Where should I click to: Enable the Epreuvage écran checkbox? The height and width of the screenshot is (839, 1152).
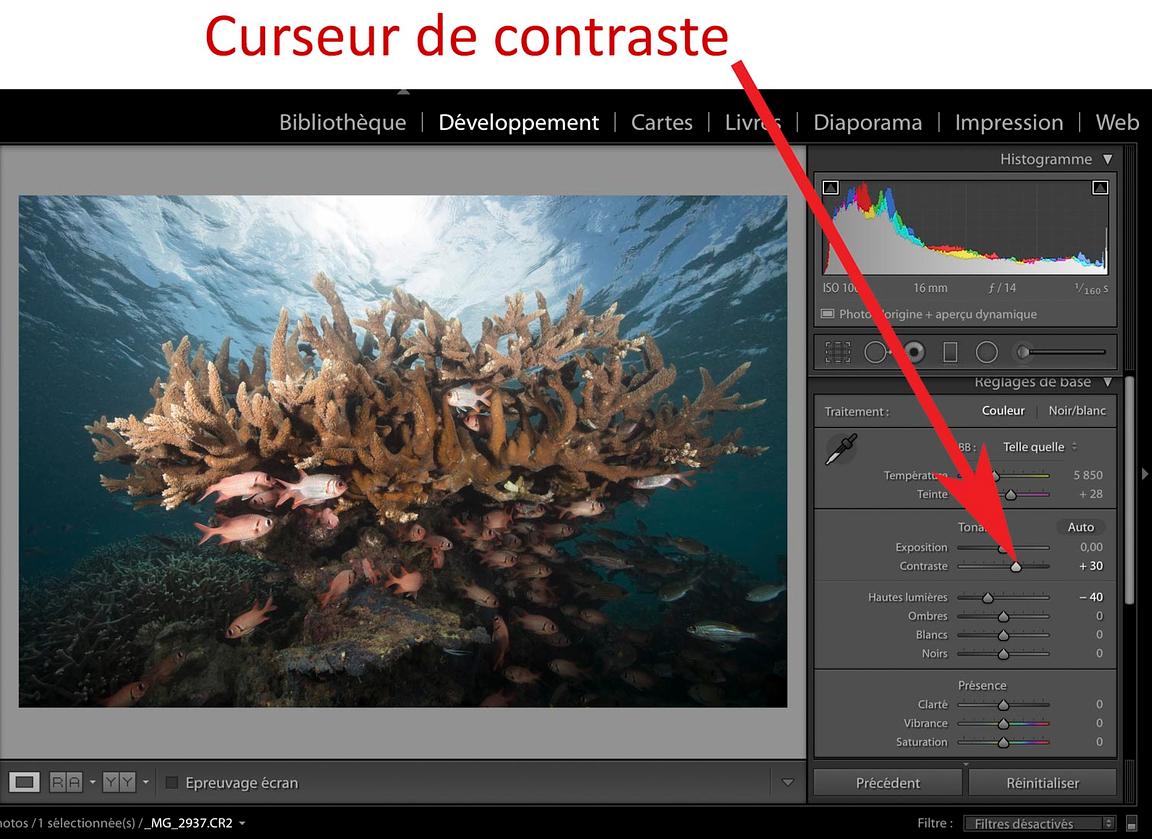(172, 783)
